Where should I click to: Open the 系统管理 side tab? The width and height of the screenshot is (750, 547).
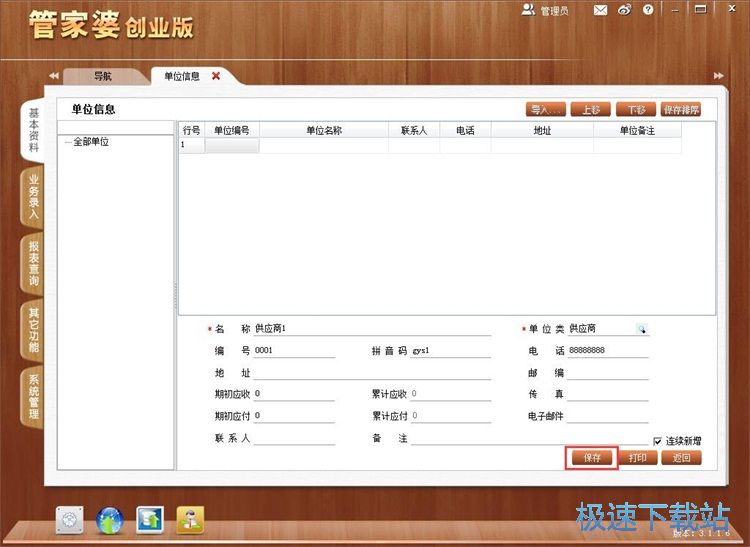pos(33,397)
